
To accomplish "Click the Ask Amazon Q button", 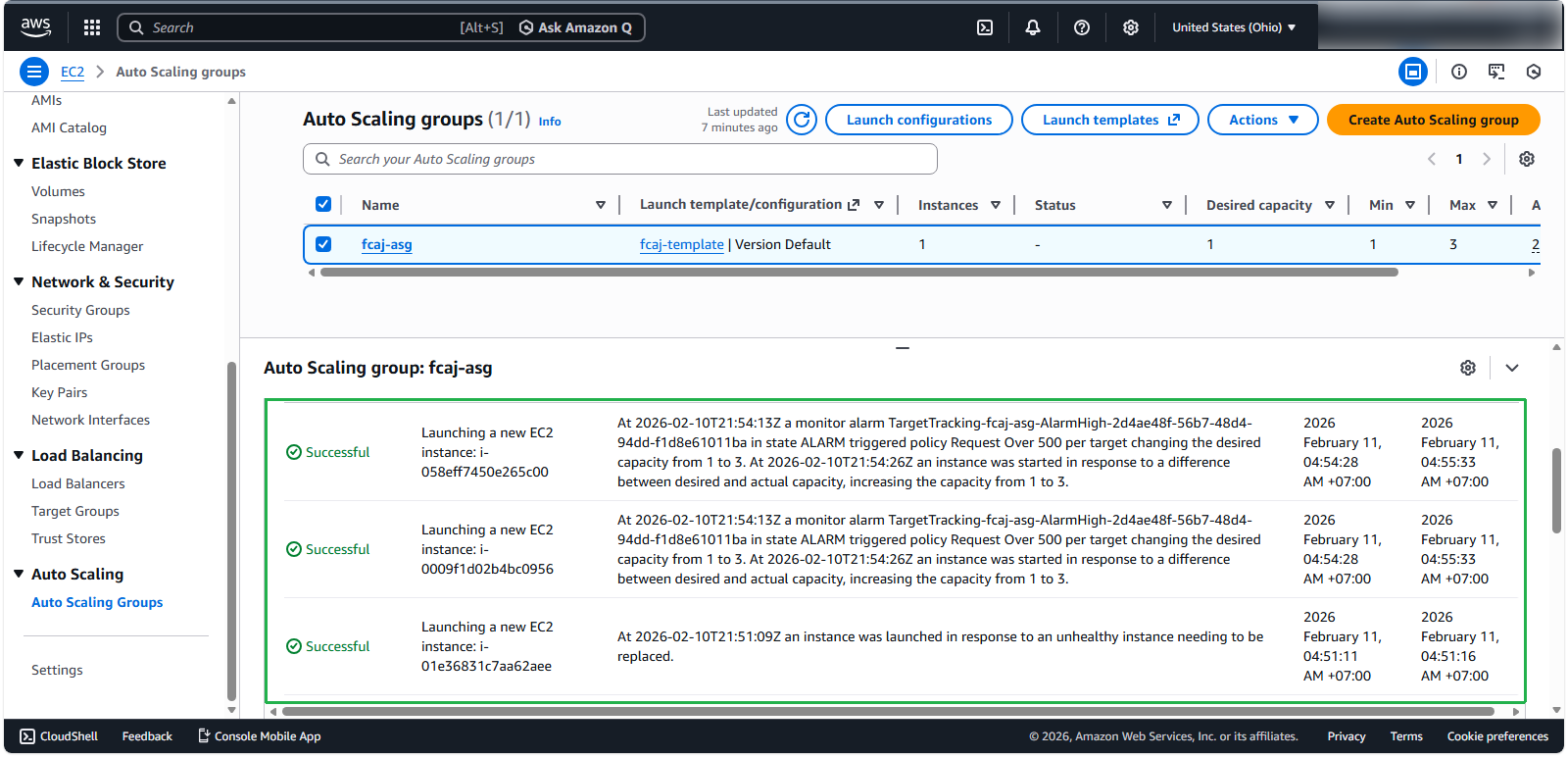I will 575,27.
